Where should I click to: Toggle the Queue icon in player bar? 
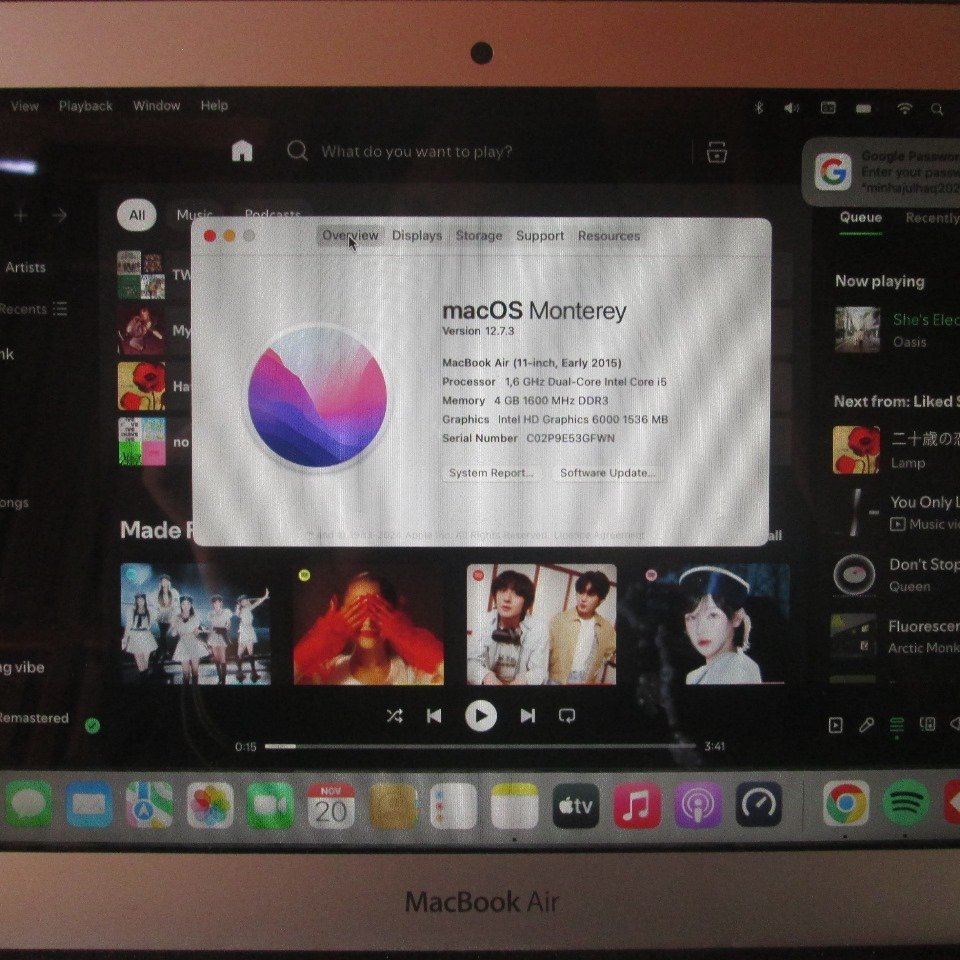tap(896, 726)
